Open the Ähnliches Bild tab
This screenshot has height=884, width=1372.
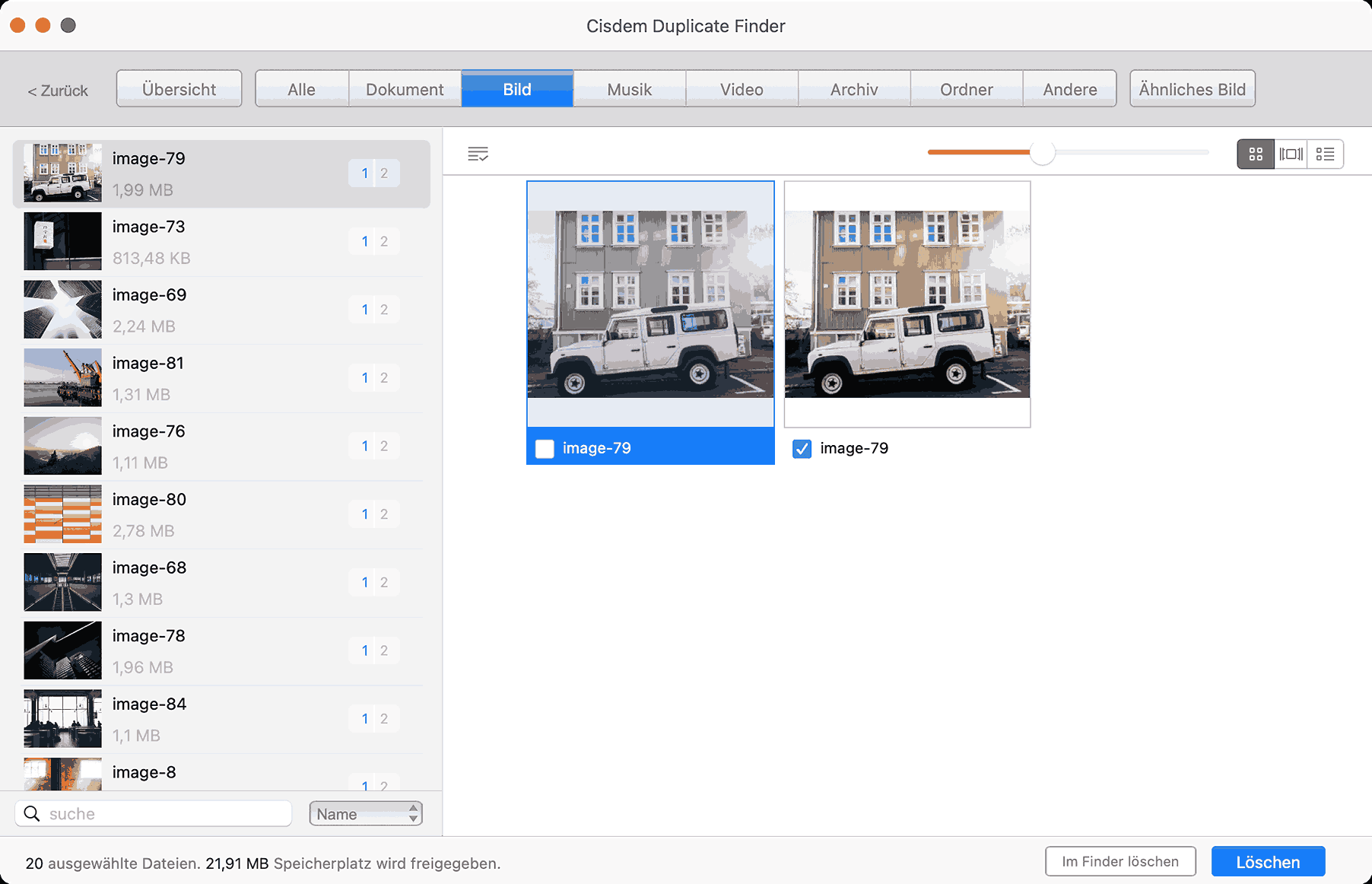point(1193,89)
